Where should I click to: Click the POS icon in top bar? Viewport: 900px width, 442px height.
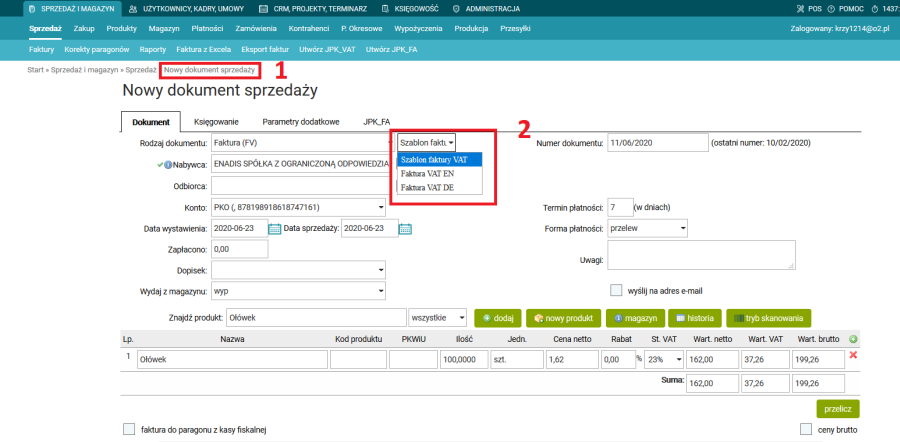tap(782, 8)
